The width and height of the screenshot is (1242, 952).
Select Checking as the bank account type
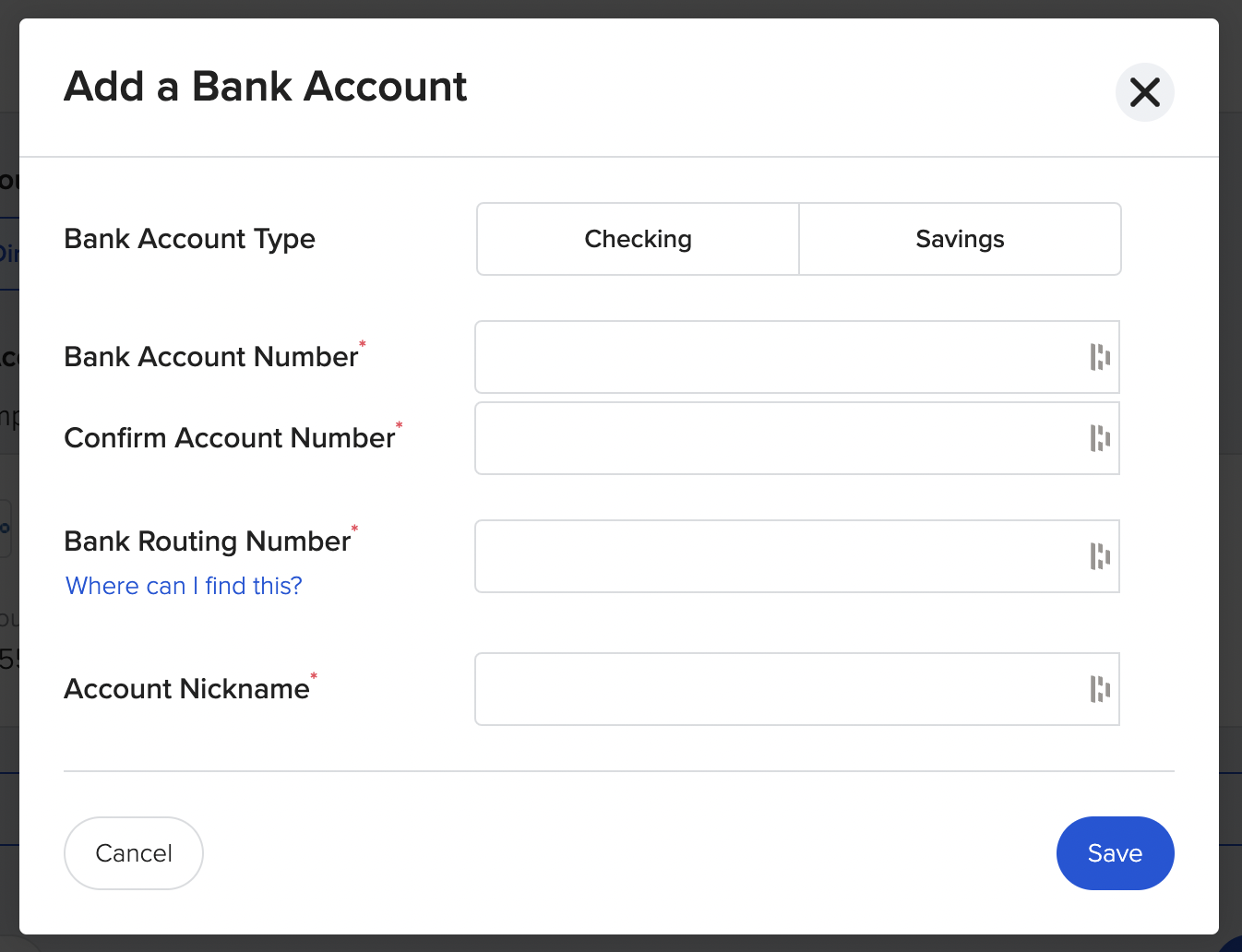637,239
